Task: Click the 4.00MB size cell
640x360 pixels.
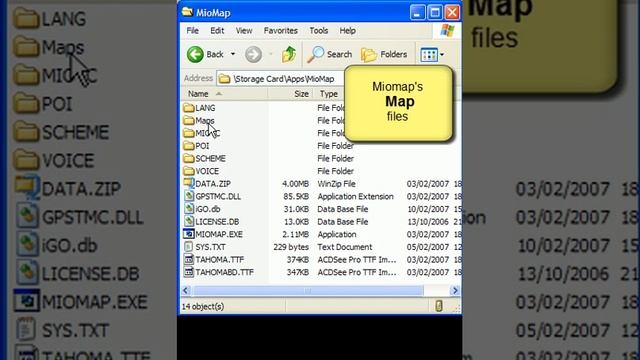Action: [x=295, y=184]
